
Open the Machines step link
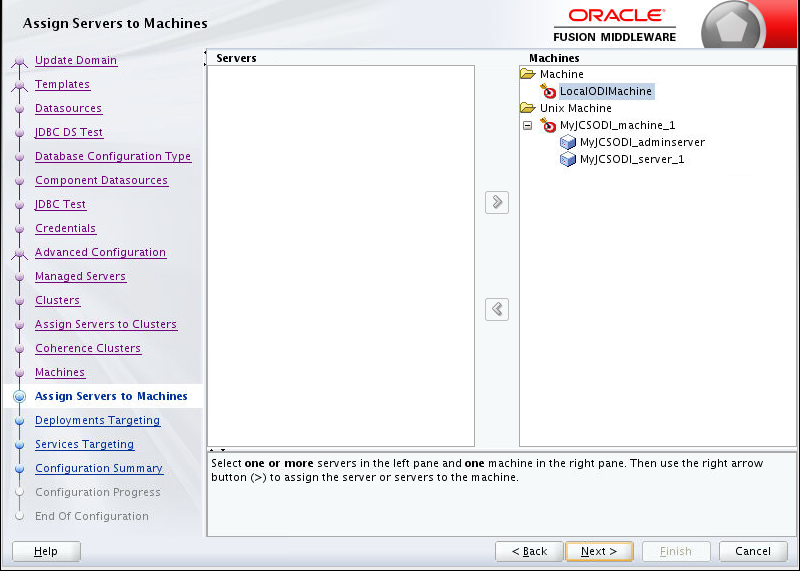coord(60,372)
